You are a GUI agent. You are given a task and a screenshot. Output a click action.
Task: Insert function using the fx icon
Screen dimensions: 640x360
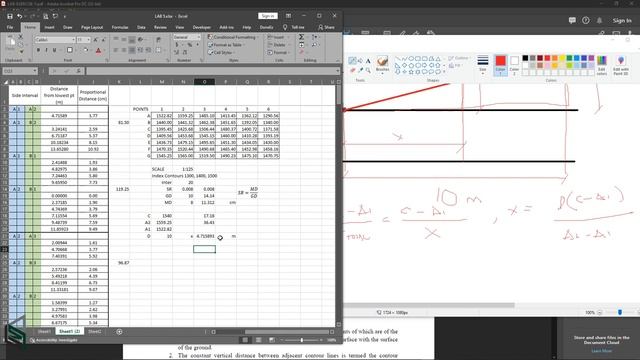click(x=78, y=71)
